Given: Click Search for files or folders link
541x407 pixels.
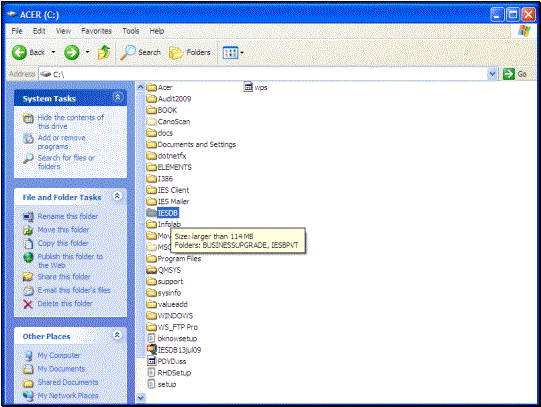Looking at the screenshot, I should coord(66,162).
